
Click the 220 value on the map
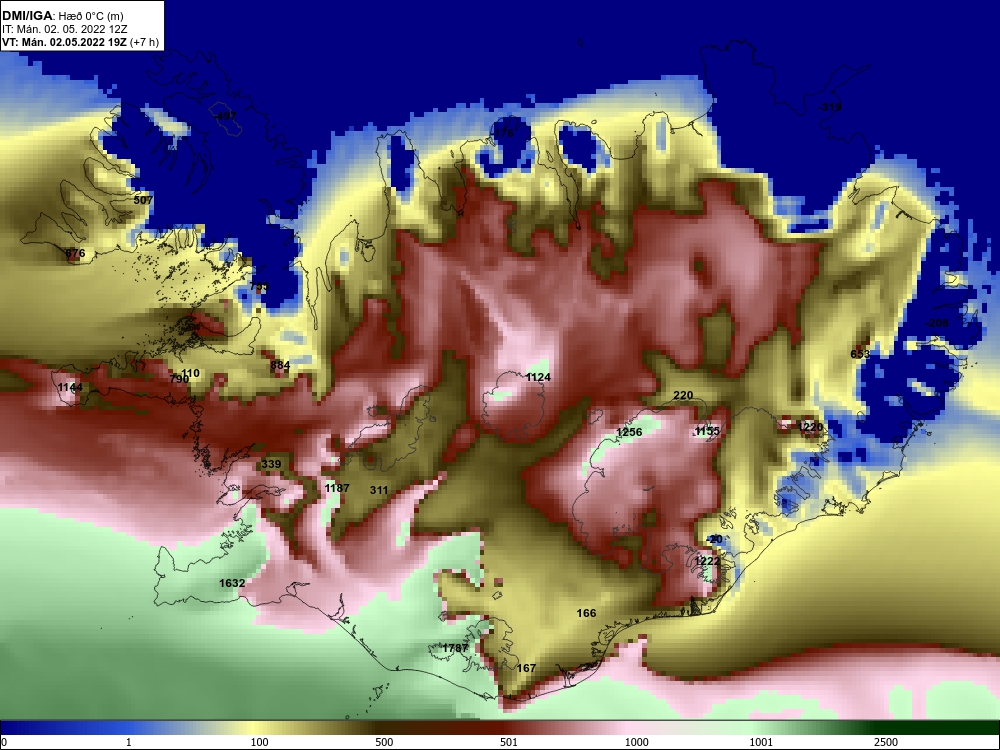[x=683, y=395]
